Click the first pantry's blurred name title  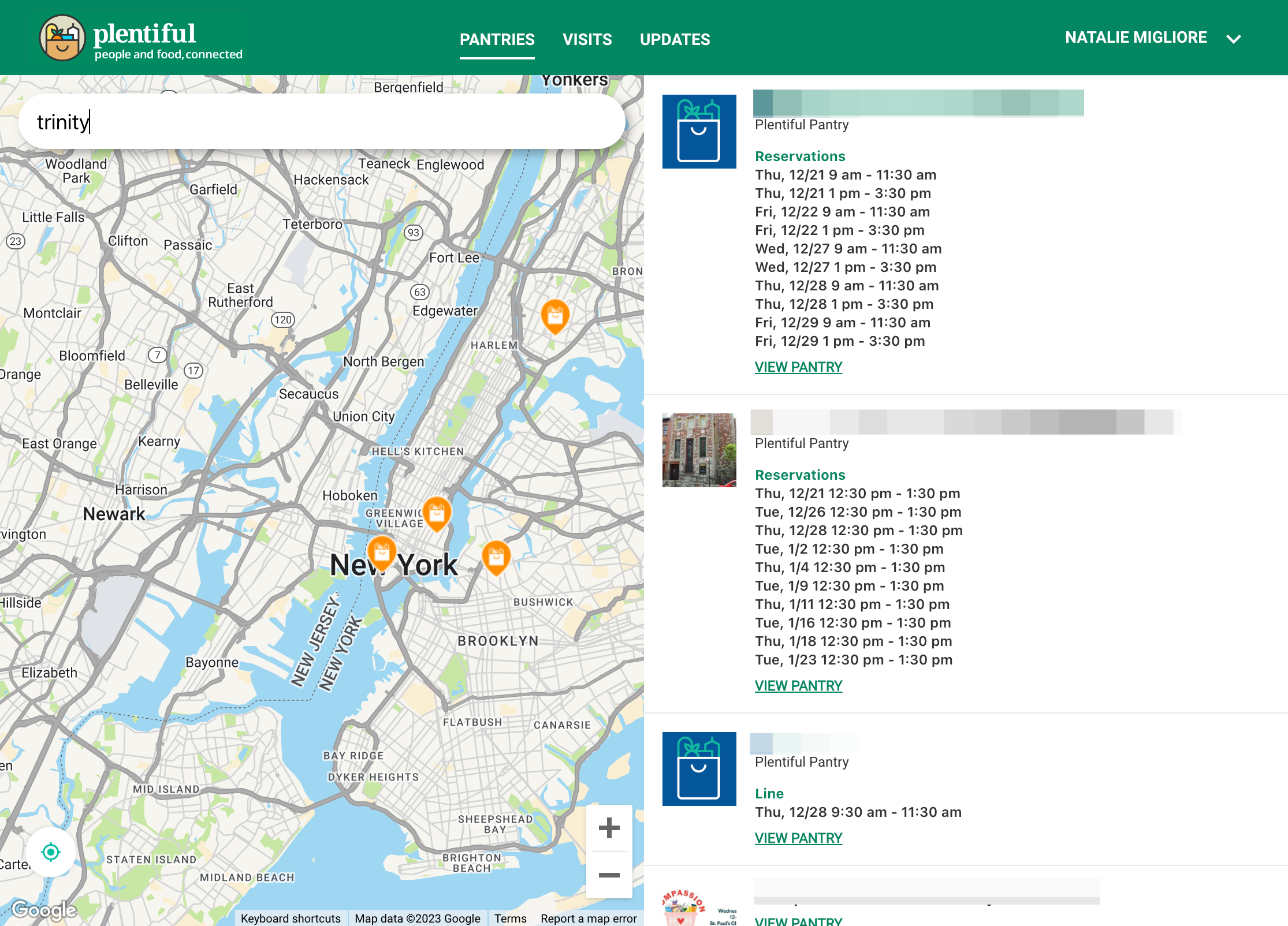click(x=918, y=103)
